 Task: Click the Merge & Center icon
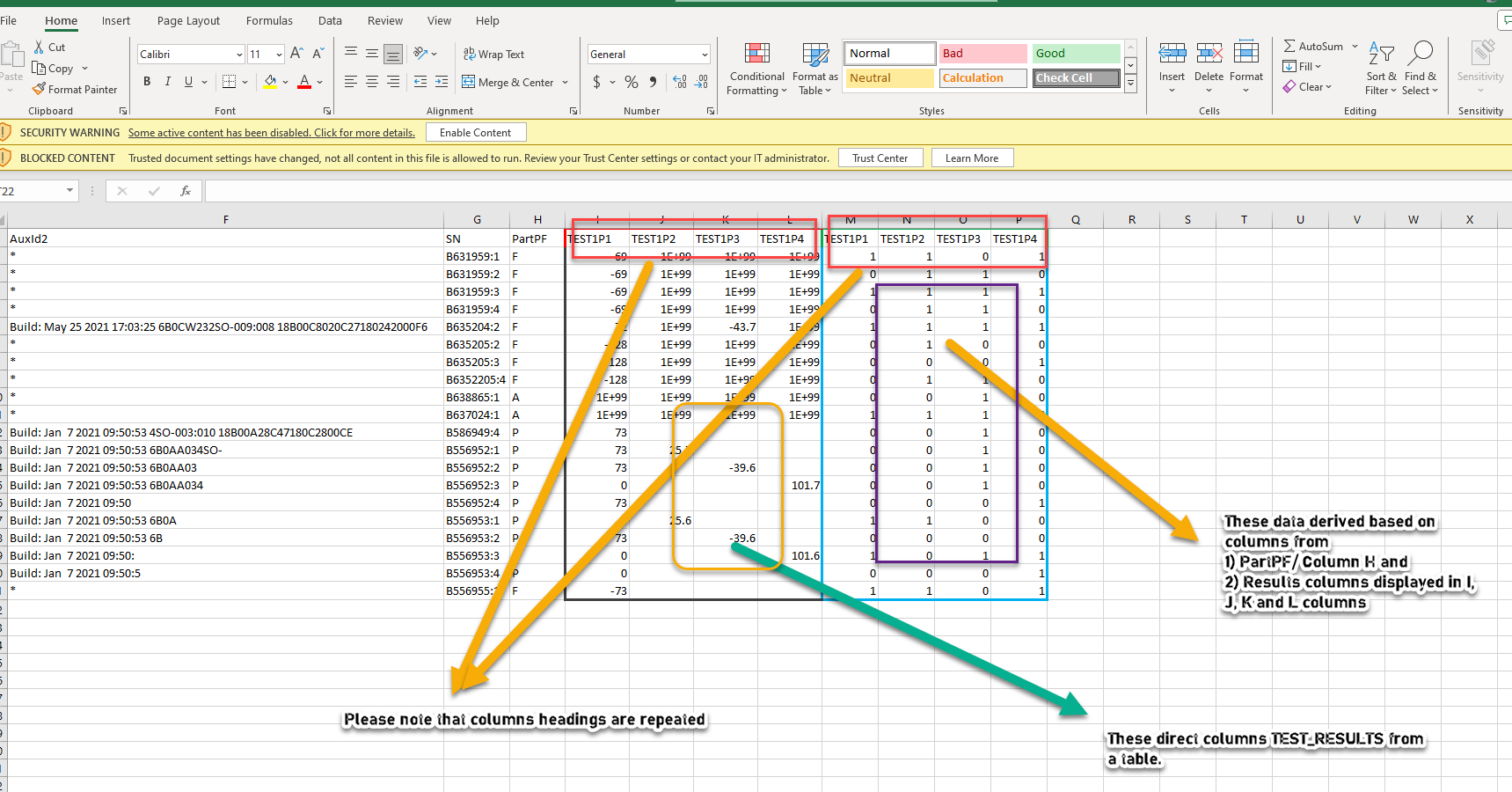[x=469, y=82]
